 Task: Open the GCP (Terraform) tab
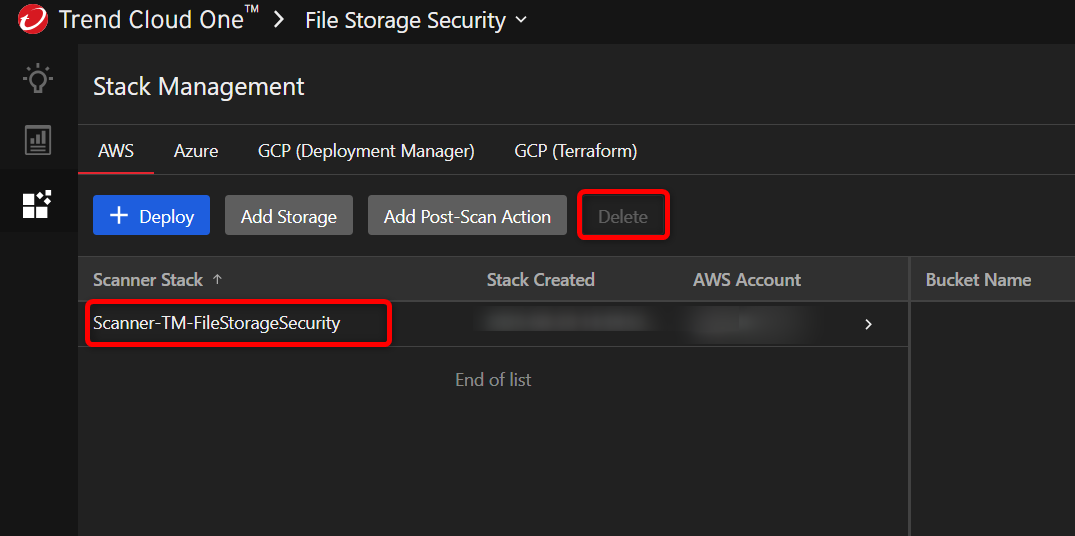tap(576, 151)
